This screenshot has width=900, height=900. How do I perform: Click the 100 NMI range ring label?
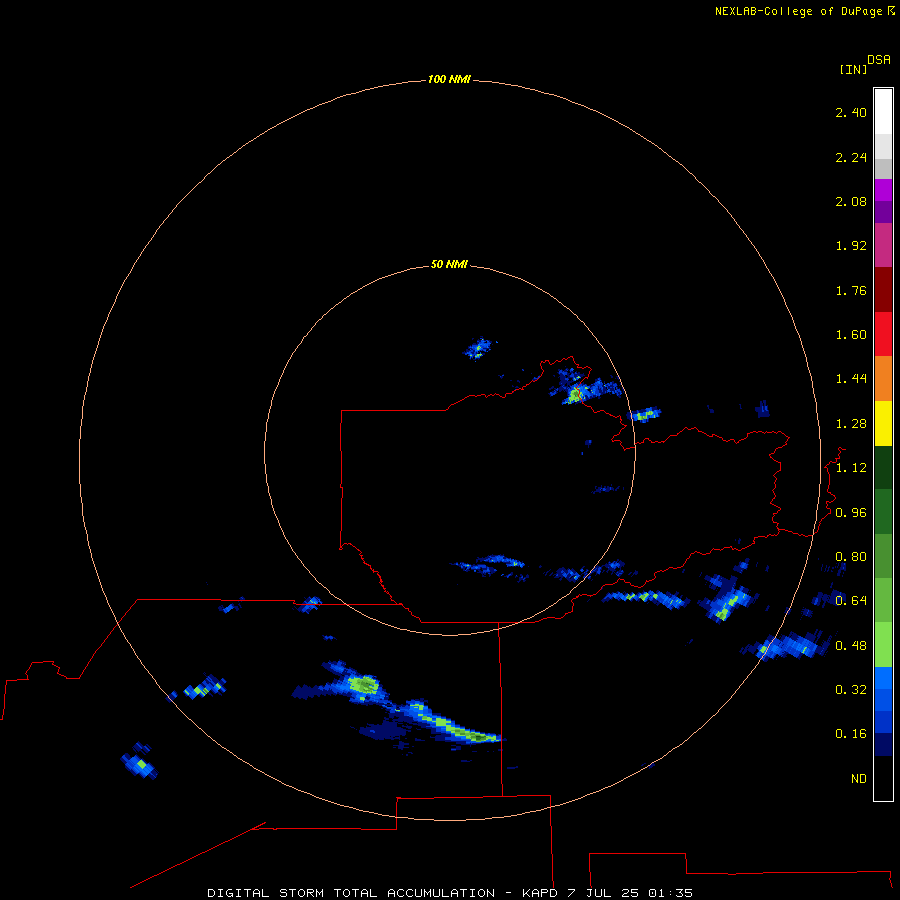(x=449, y=79)
